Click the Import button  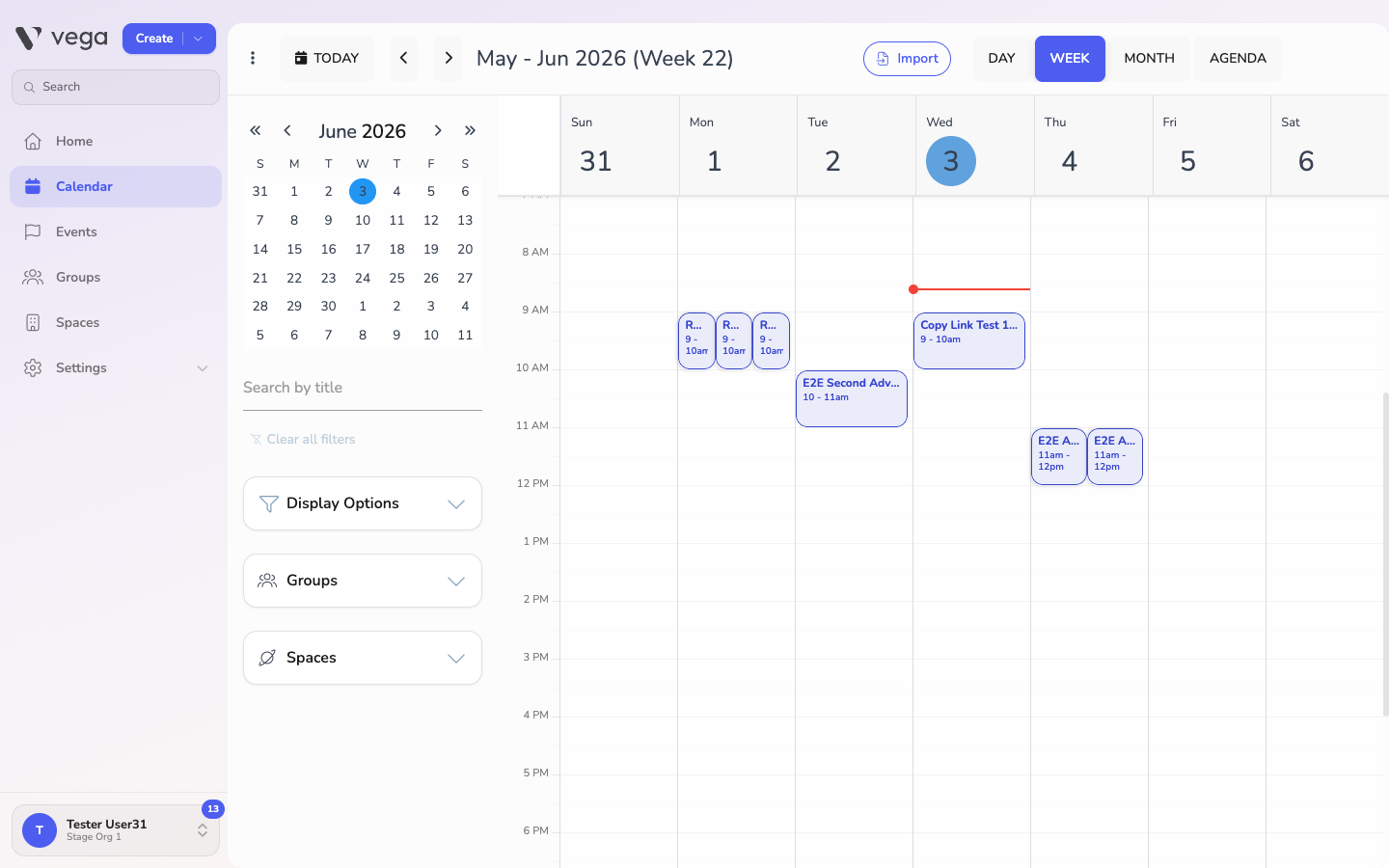tap(907, 59)
